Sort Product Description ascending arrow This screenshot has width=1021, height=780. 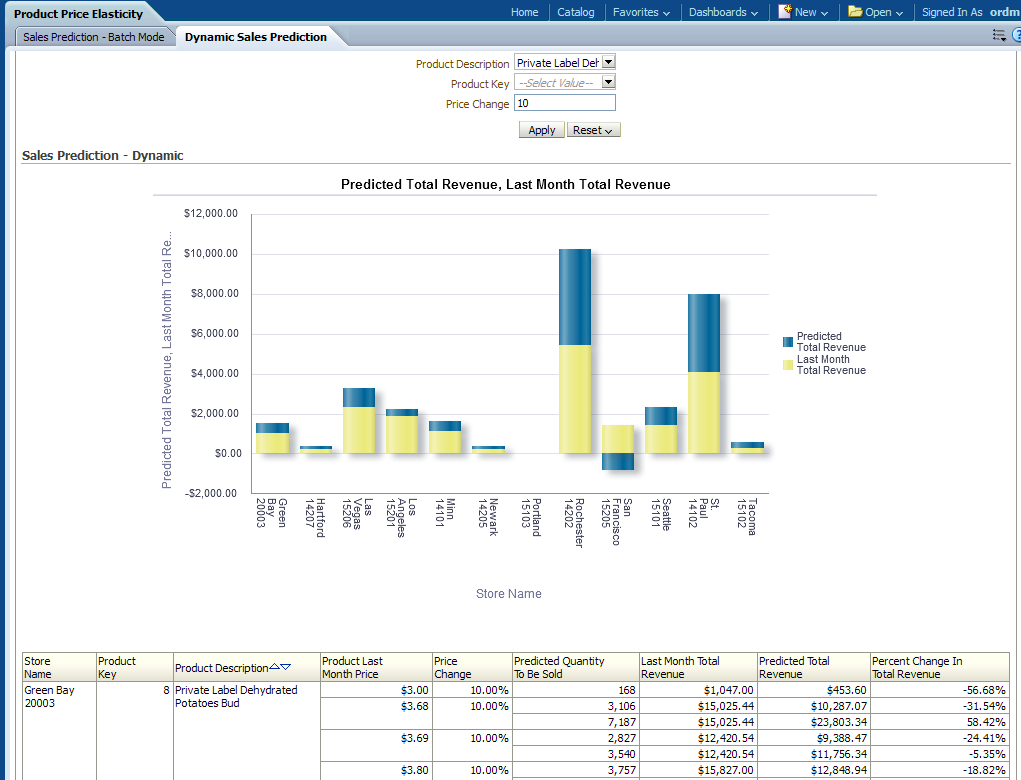[x=274, y=667]
